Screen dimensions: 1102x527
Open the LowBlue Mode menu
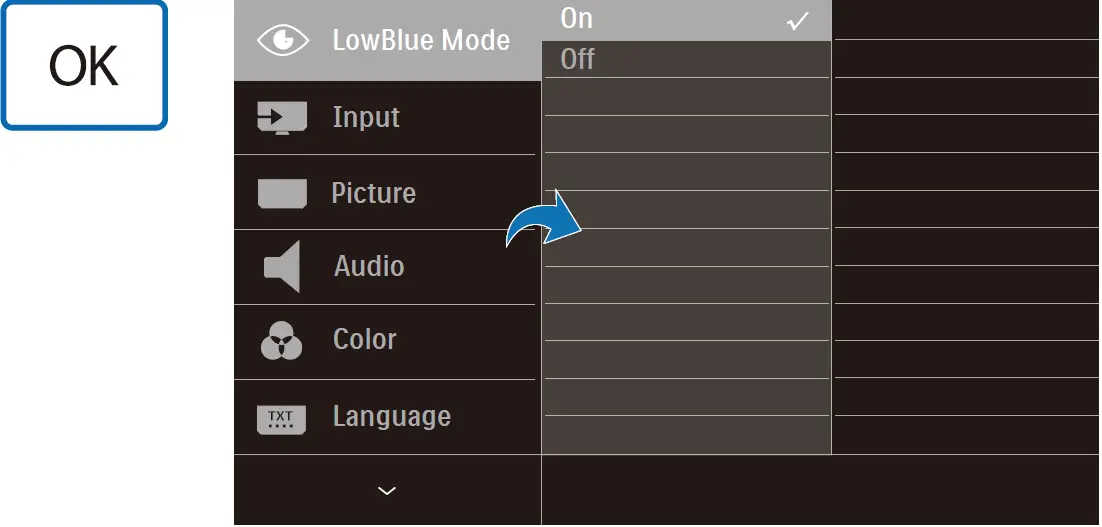(x=421, y=40)
